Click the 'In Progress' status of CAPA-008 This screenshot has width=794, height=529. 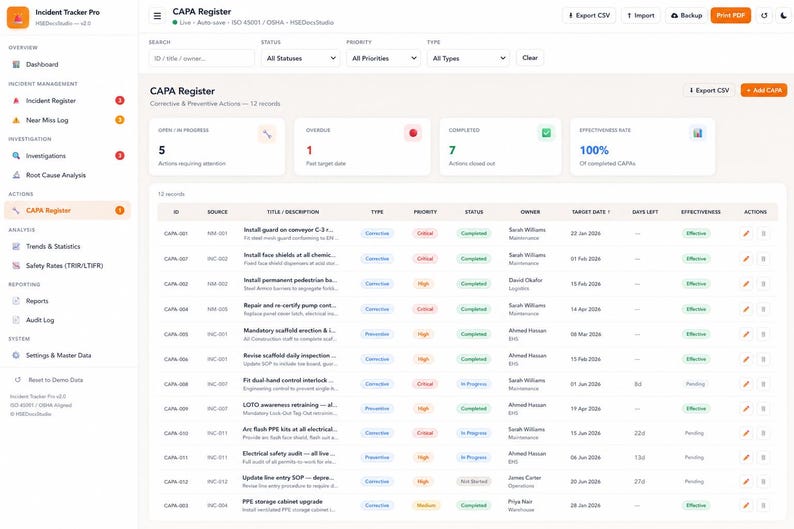(473, 384)
